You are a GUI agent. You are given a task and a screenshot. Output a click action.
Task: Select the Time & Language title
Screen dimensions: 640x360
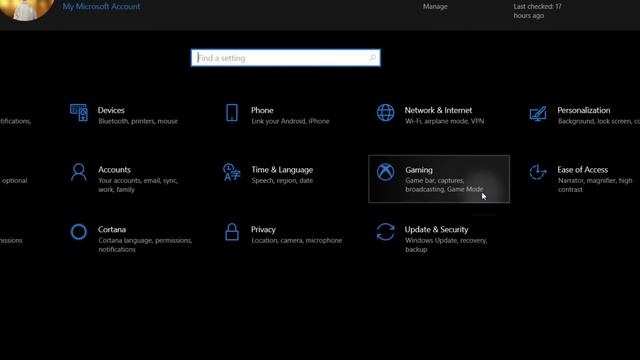282,169
